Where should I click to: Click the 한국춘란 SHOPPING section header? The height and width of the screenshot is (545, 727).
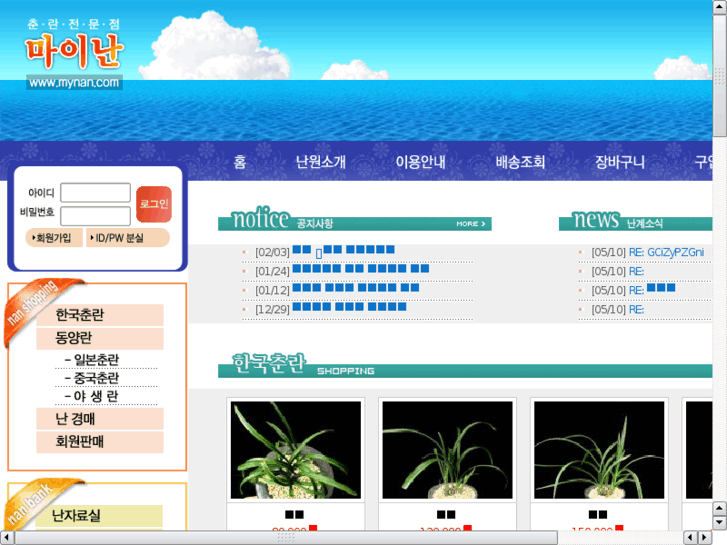[465, 365]
